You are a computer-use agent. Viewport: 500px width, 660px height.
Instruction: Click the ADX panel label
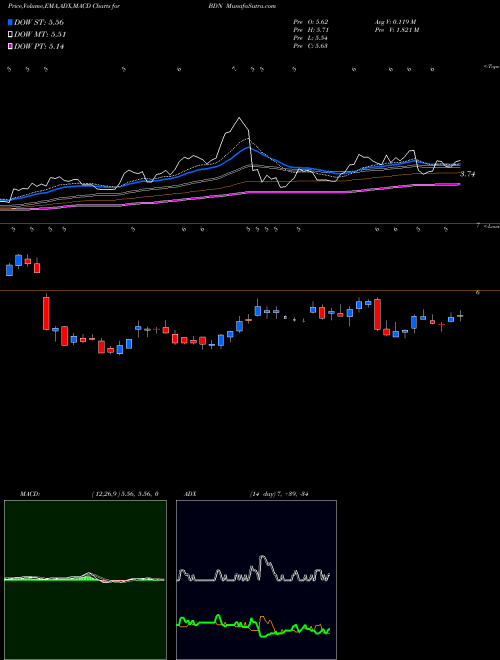click(191, 494)
